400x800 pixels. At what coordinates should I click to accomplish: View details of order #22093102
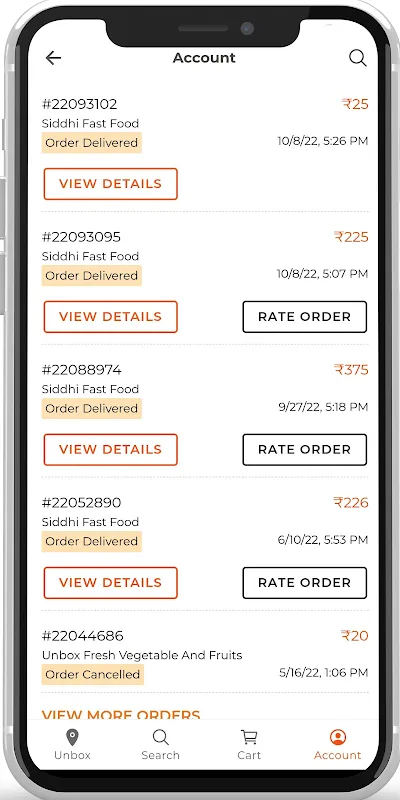[111, 184]
